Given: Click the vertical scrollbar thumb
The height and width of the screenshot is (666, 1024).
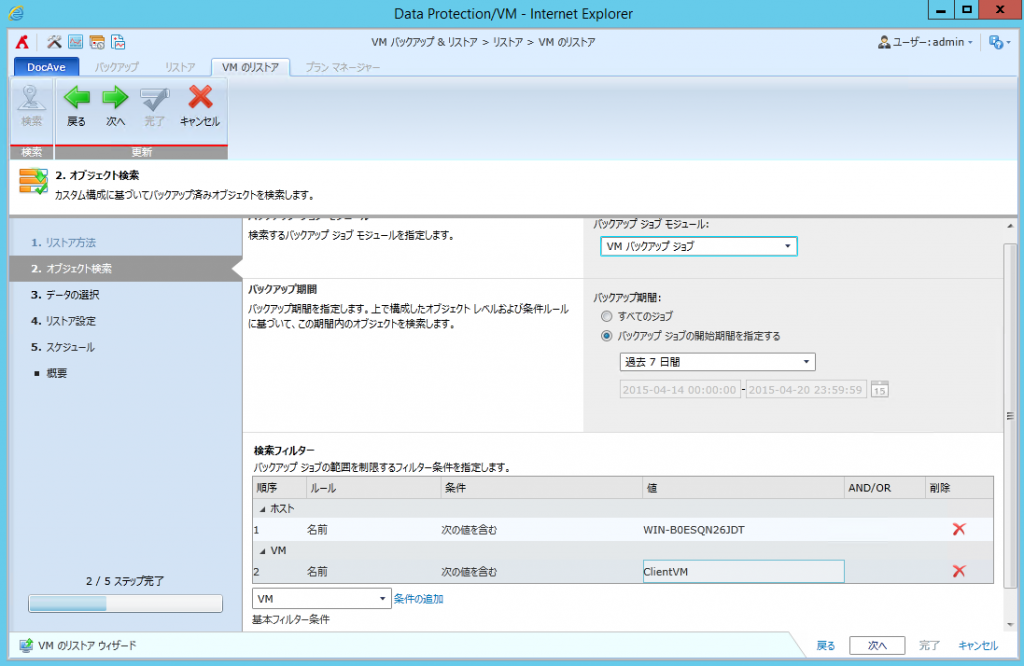Looking at the screenshot, I should [1010, 415].
